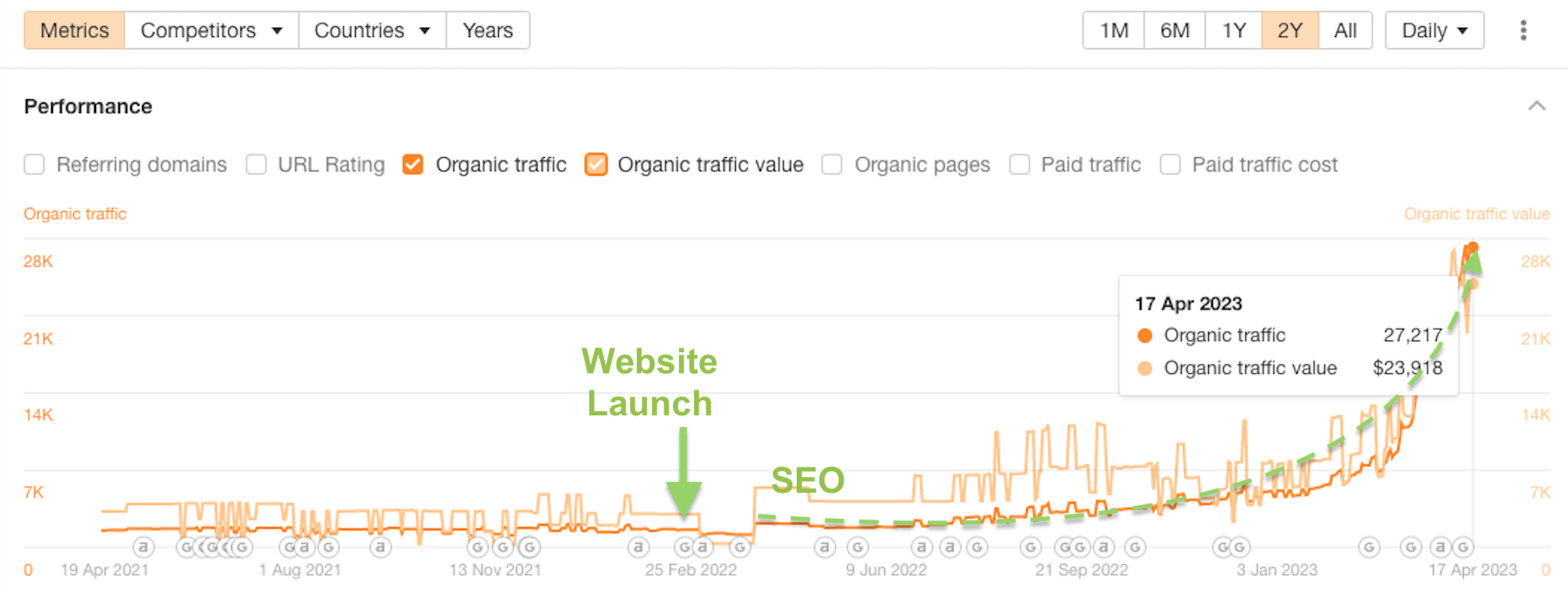Click the leftmost 'a' marker on timeline

pyautogui.click(x=144, y=547)
